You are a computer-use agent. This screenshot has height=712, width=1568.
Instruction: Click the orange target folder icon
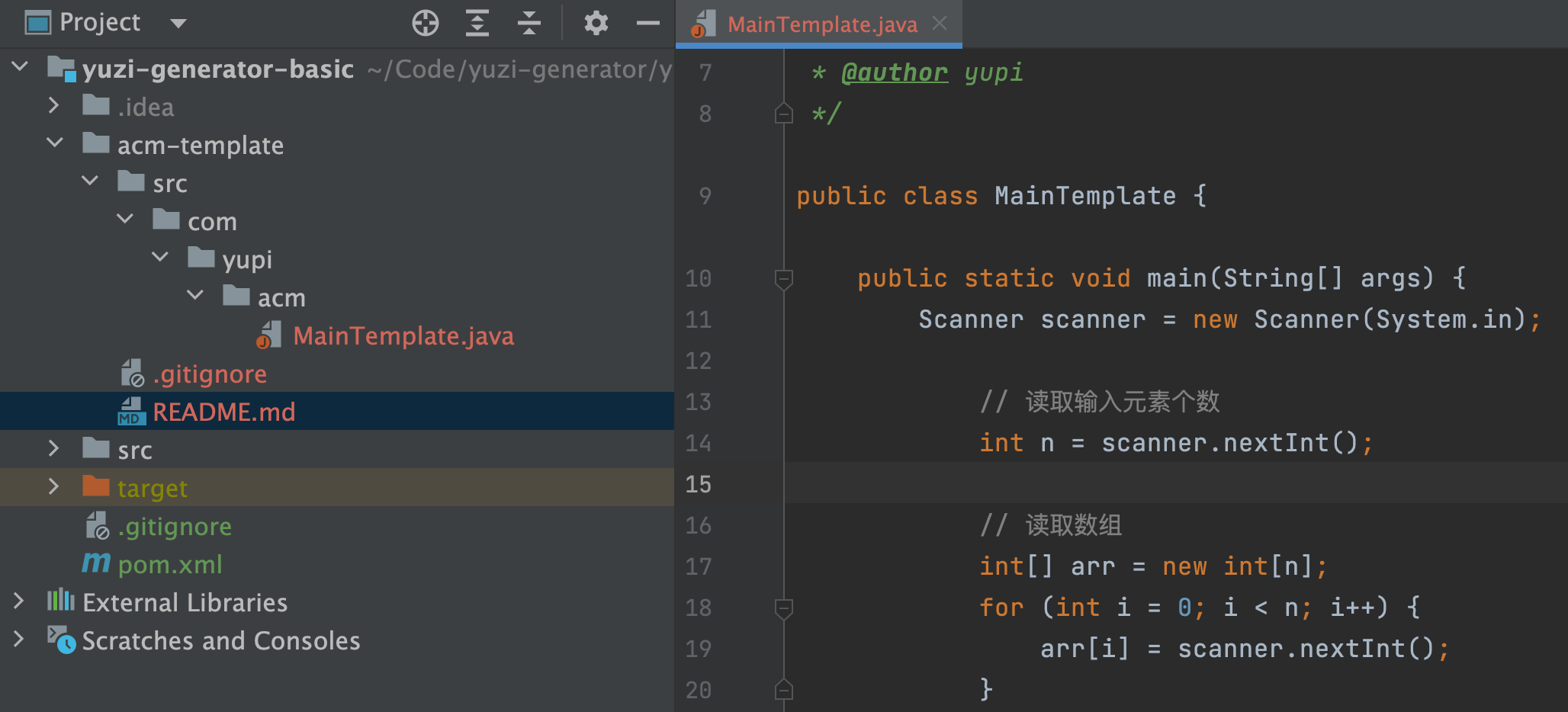click(96, 486)
